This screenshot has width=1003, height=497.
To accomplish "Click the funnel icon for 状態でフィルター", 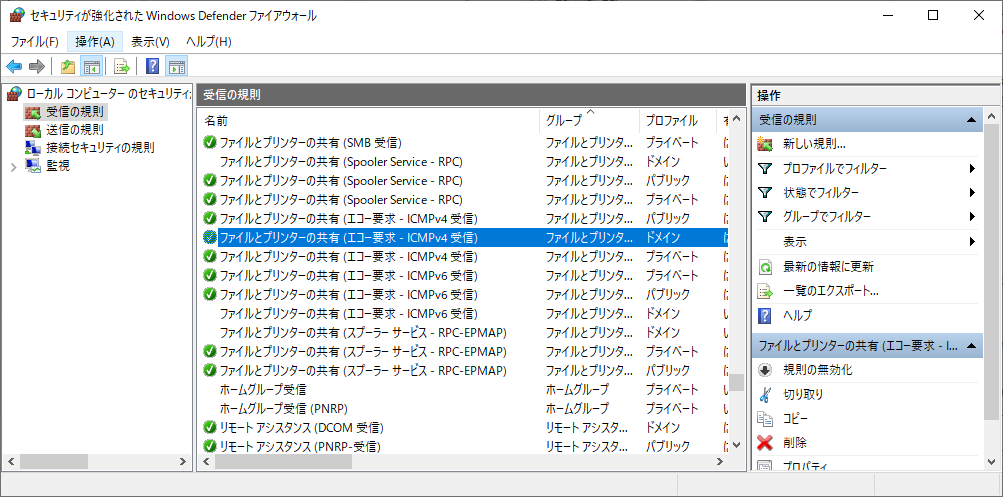I will tap(764, 193).
